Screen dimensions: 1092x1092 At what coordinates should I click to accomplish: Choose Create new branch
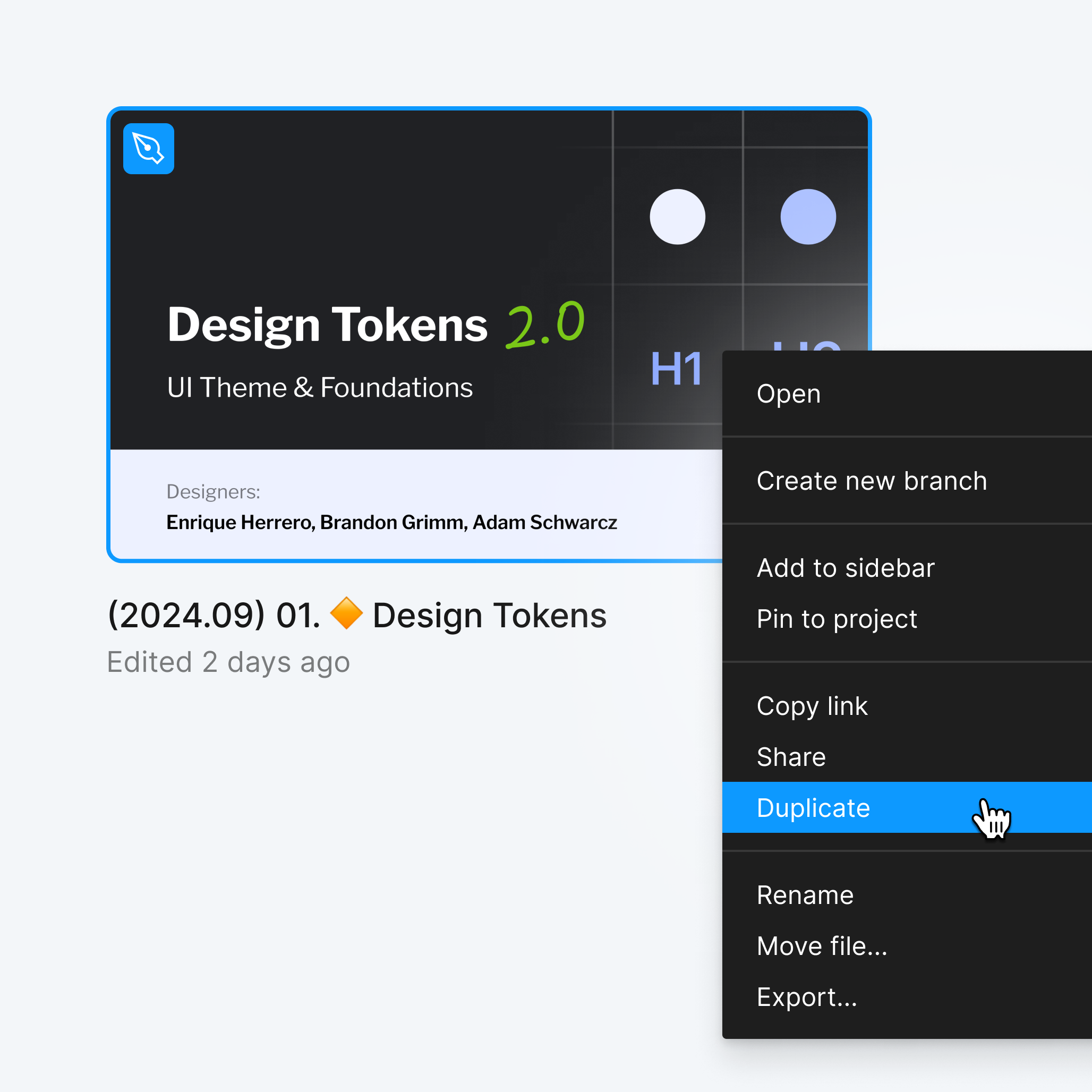872,481
